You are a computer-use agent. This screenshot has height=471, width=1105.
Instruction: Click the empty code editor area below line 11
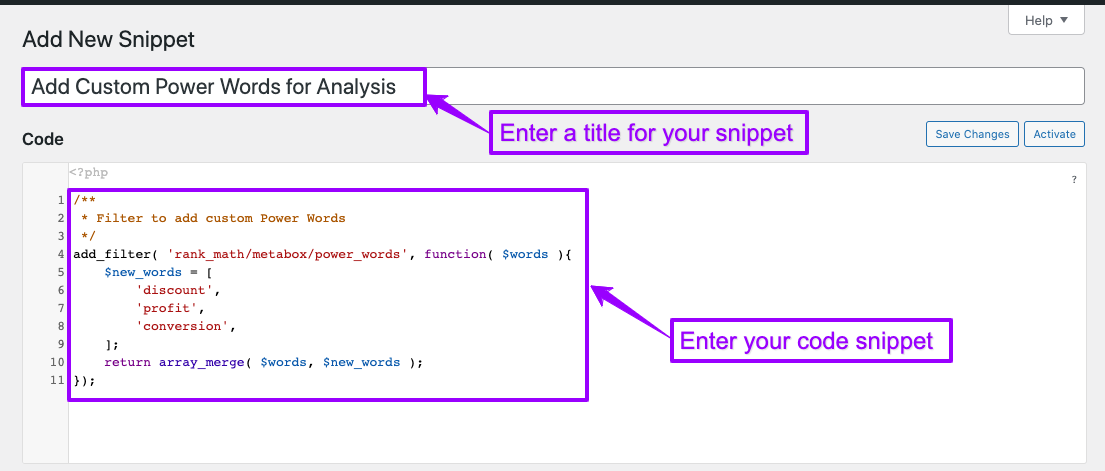[x=500, y=430]
